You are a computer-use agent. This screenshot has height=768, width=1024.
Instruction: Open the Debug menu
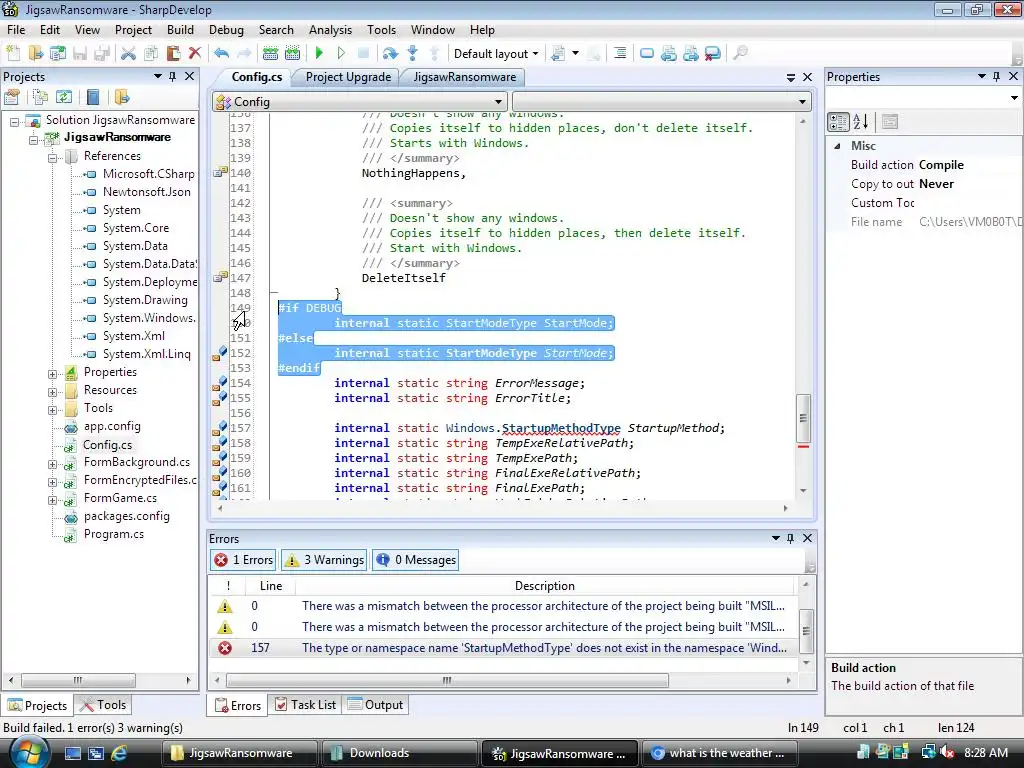coord(226,30)
